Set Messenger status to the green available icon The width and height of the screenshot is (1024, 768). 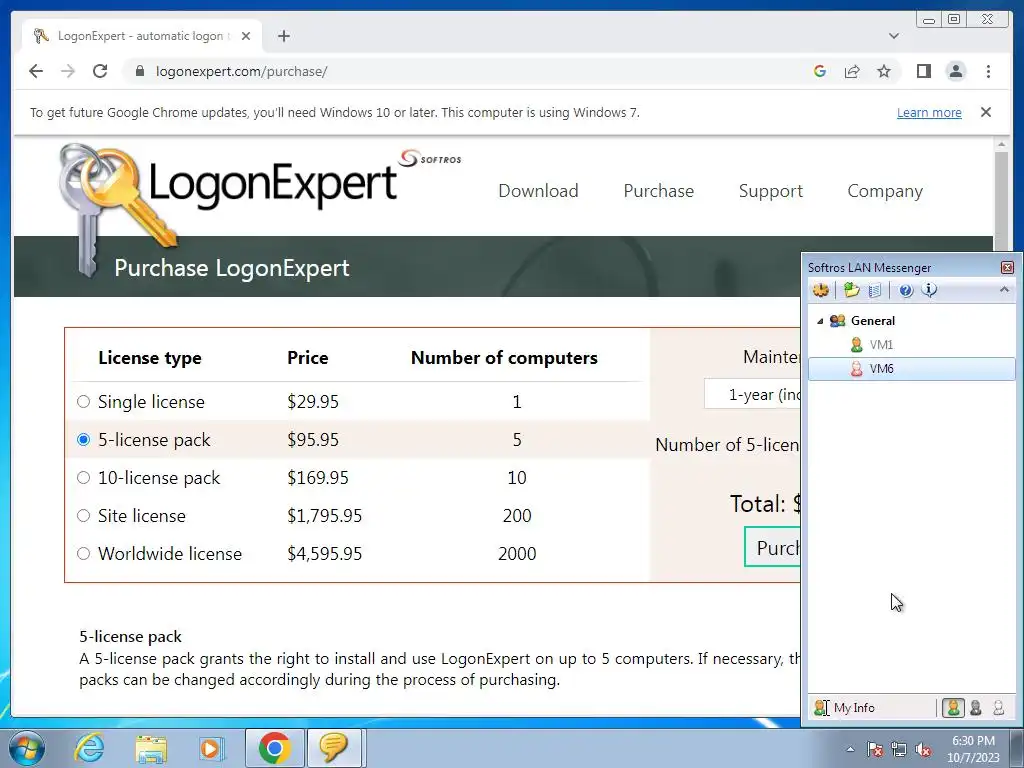[x=953, y=707]
